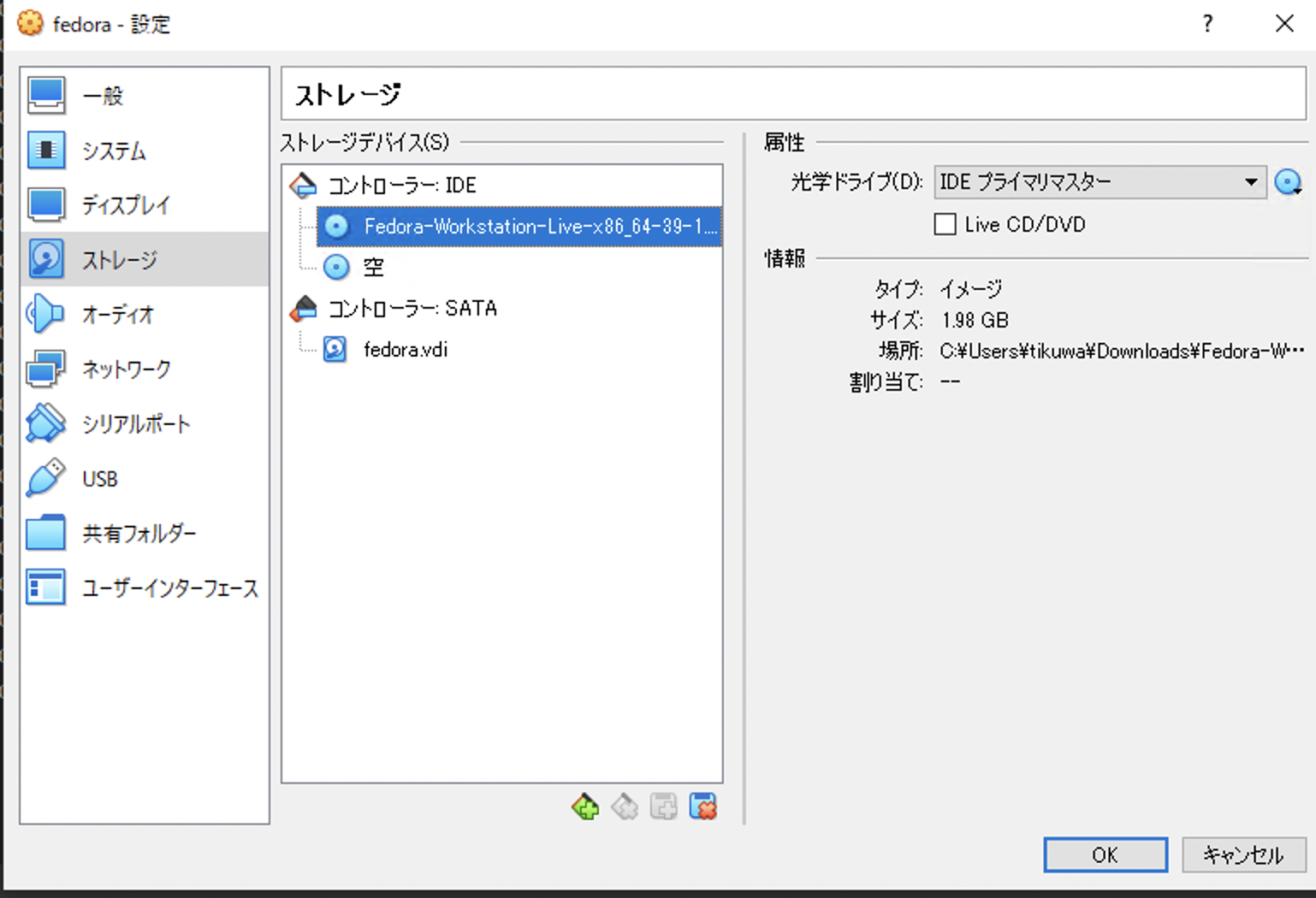This screenshot has height=898, width=1316.
Task: Open the シリアルポート settings category
Action: pos(144,423)
